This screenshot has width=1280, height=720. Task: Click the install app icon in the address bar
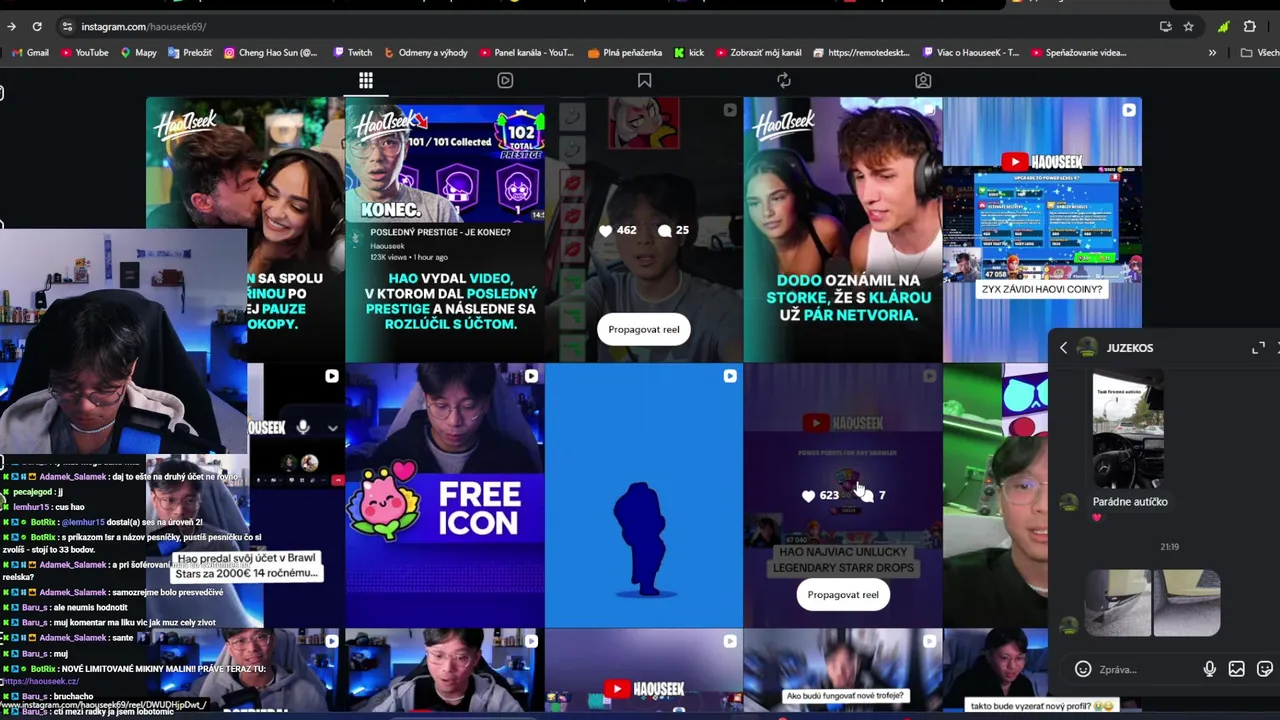(x=1166, y=26)
